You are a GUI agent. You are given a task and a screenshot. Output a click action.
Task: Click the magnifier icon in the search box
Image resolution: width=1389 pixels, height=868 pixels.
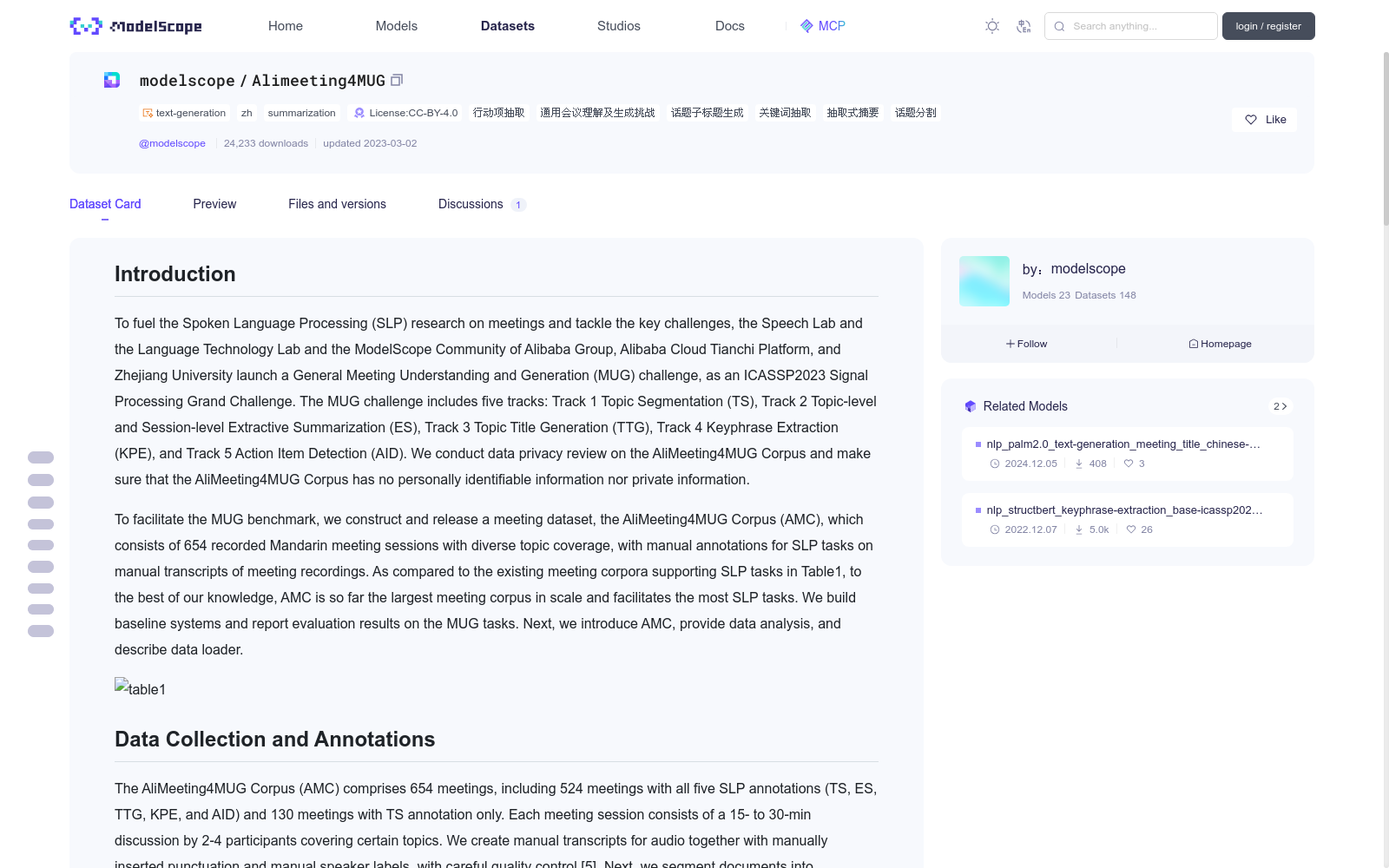(x=1059, y=26)
